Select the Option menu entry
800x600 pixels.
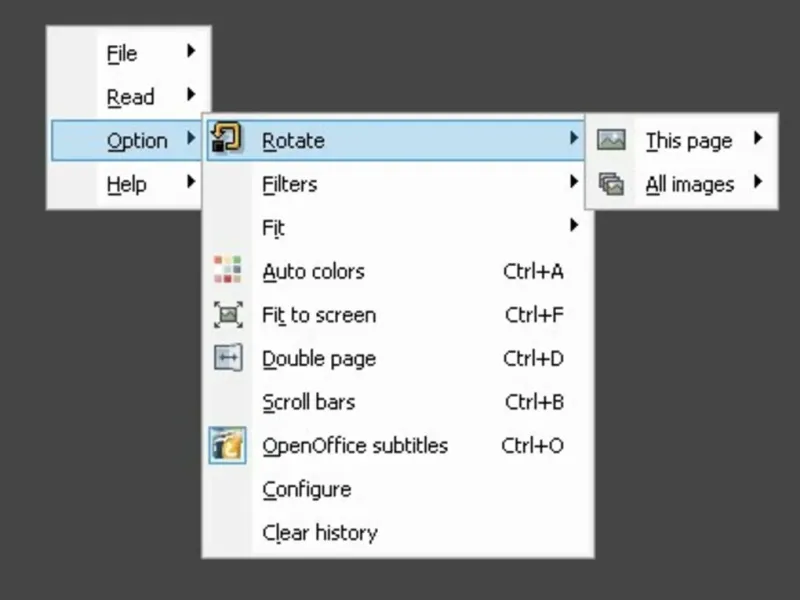click(137, 141)
